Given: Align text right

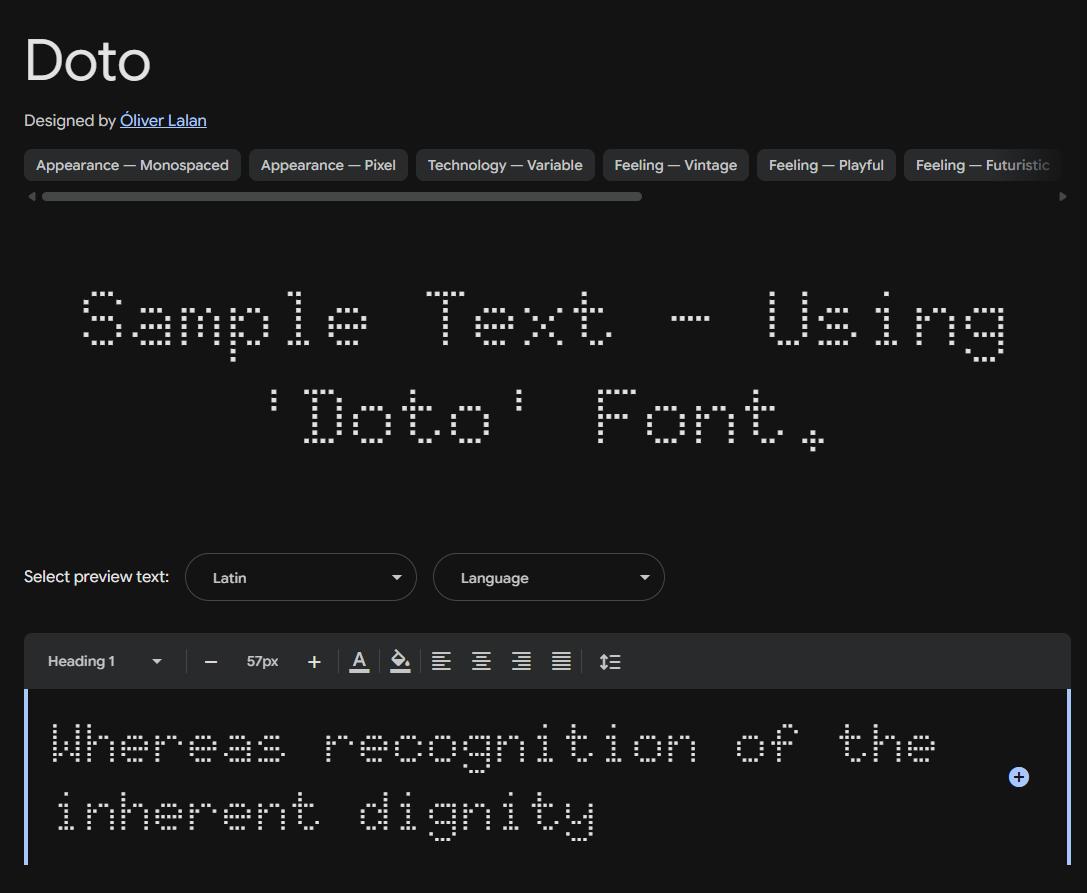Looking at the screenshot, I should point(521,661).
